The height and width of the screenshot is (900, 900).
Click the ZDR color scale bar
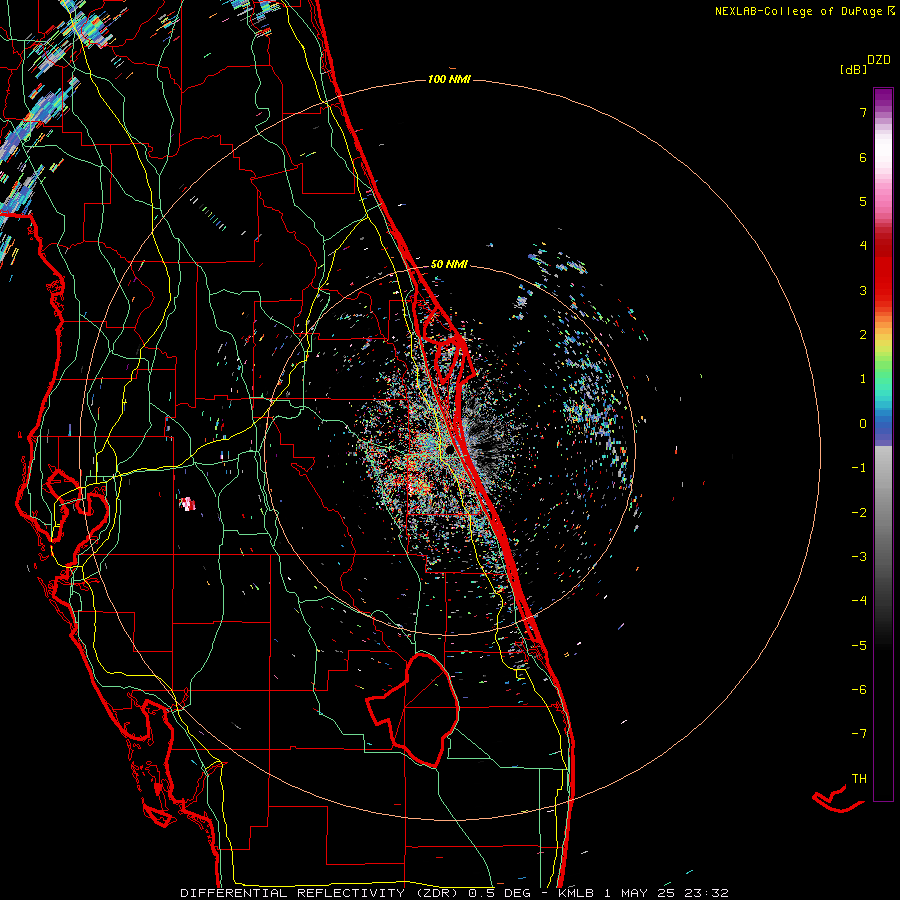coord(883,444)
